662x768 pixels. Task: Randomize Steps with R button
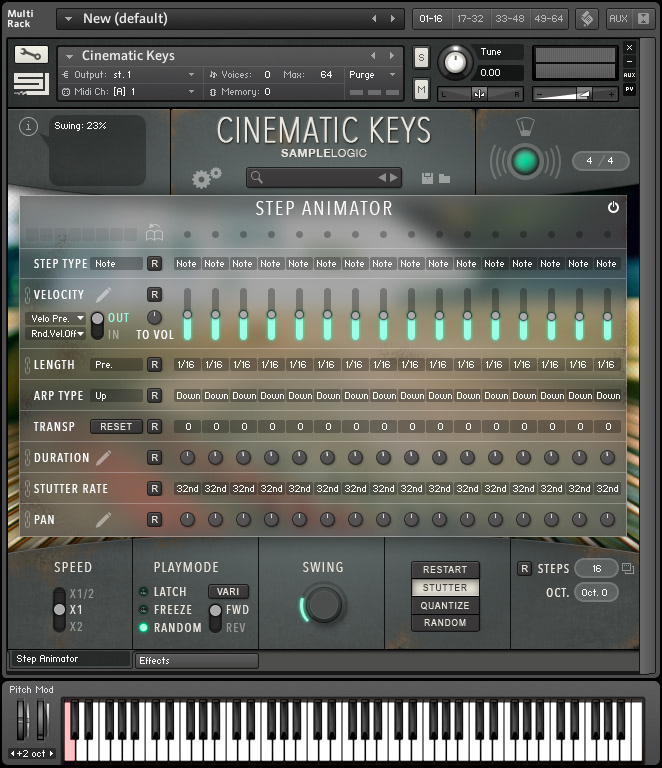[524, 568]
